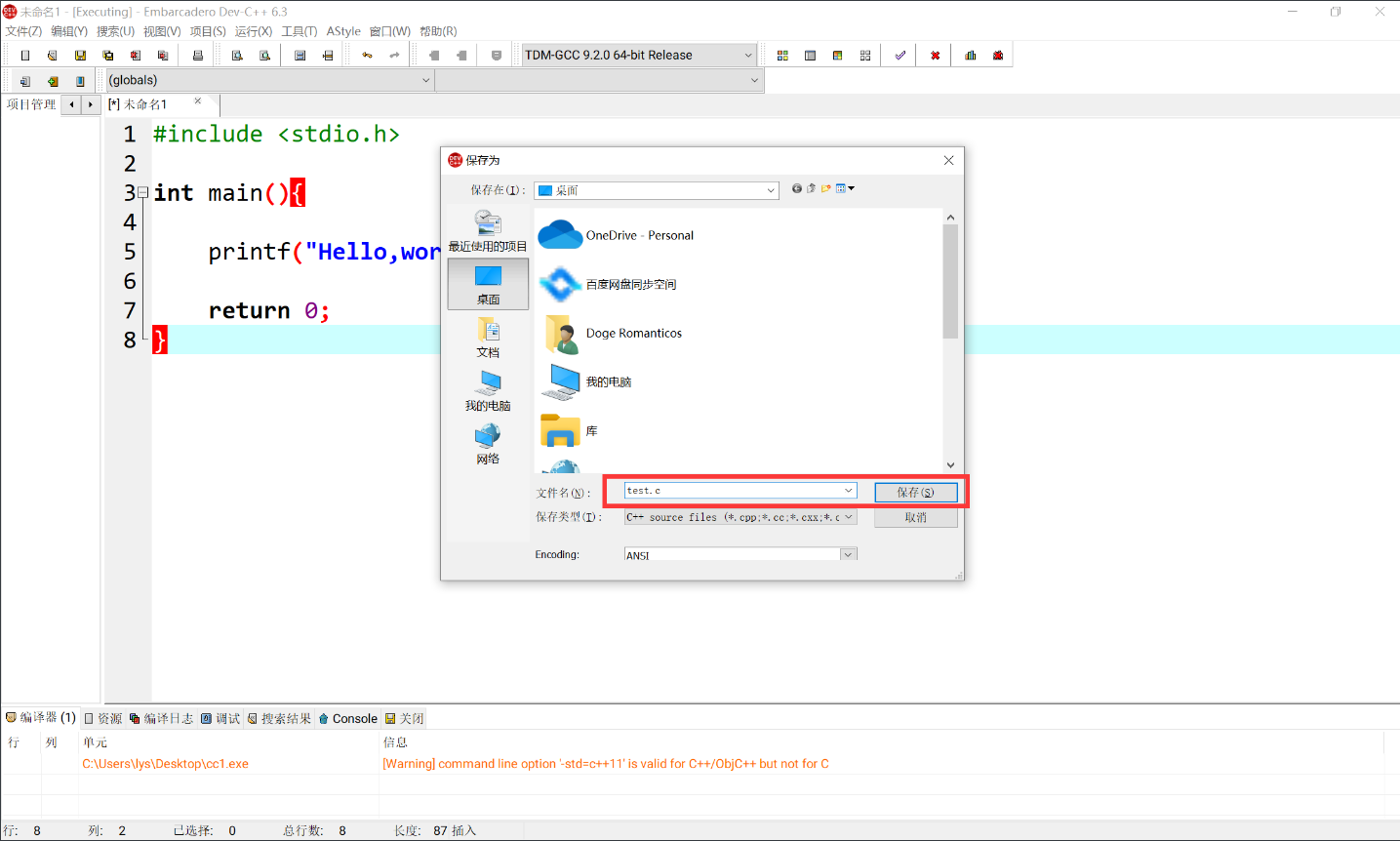Click the 取消 Cancel button
1400x841 pixels.
tap(915, 518)
